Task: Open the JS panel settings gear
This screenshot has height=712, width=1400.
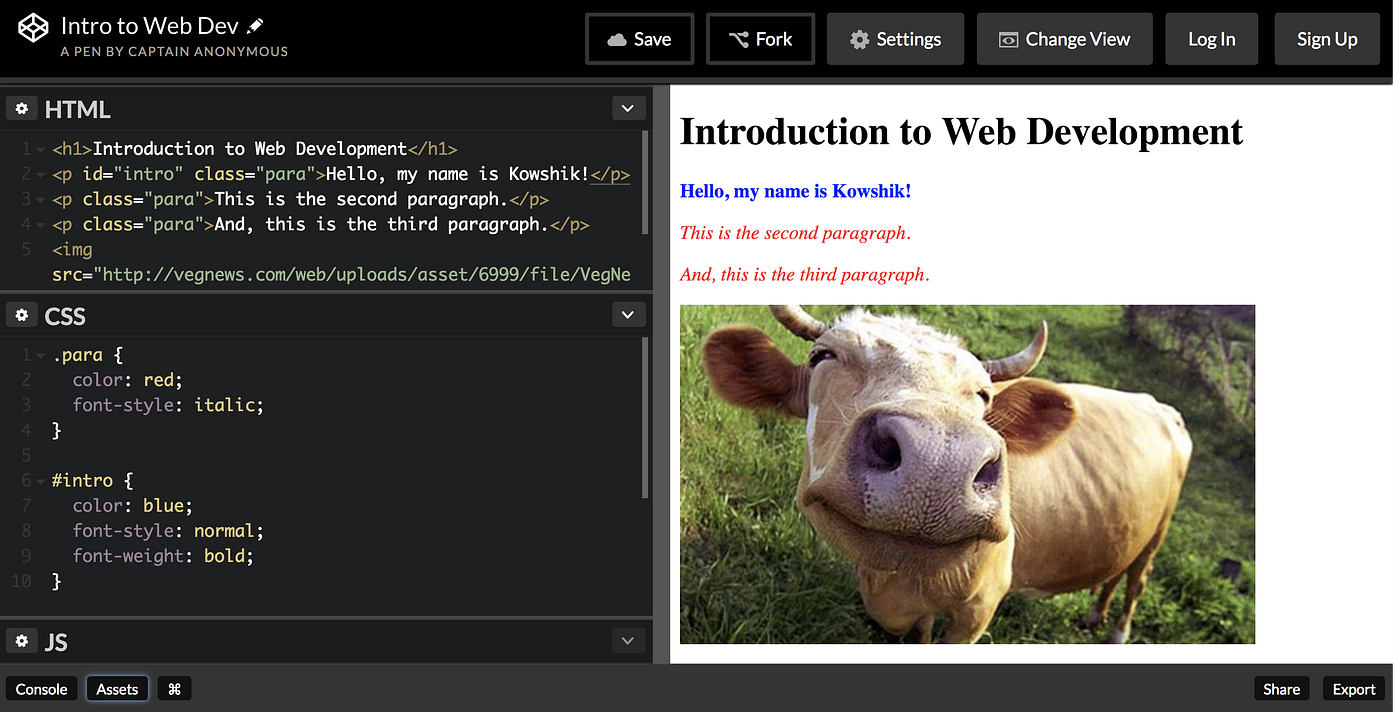Action: coord(21,640)
